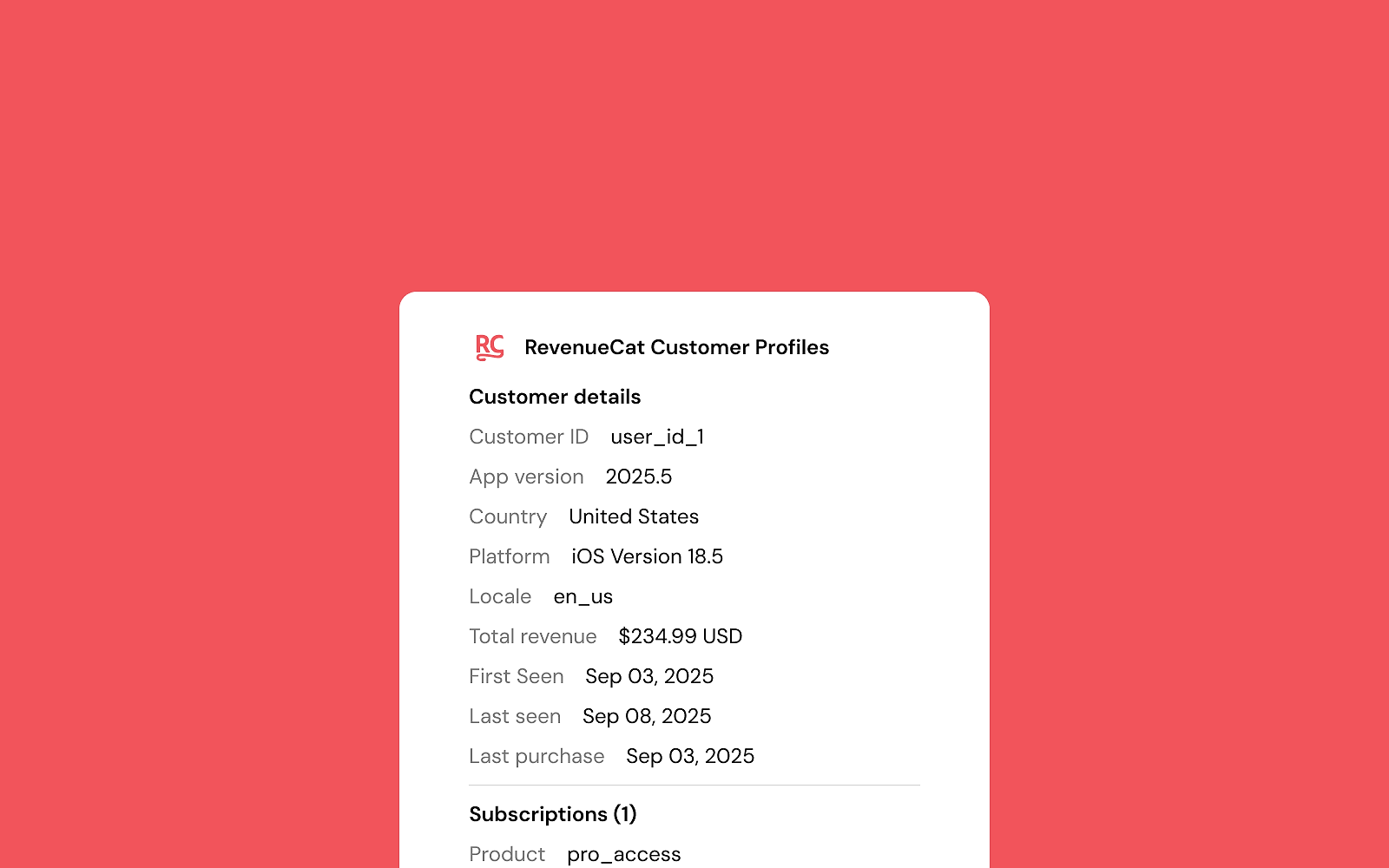Click the Last seen date Sep 08, 2025
The height and width of the screenshot is (868, 1389).
tap(647, 716)
